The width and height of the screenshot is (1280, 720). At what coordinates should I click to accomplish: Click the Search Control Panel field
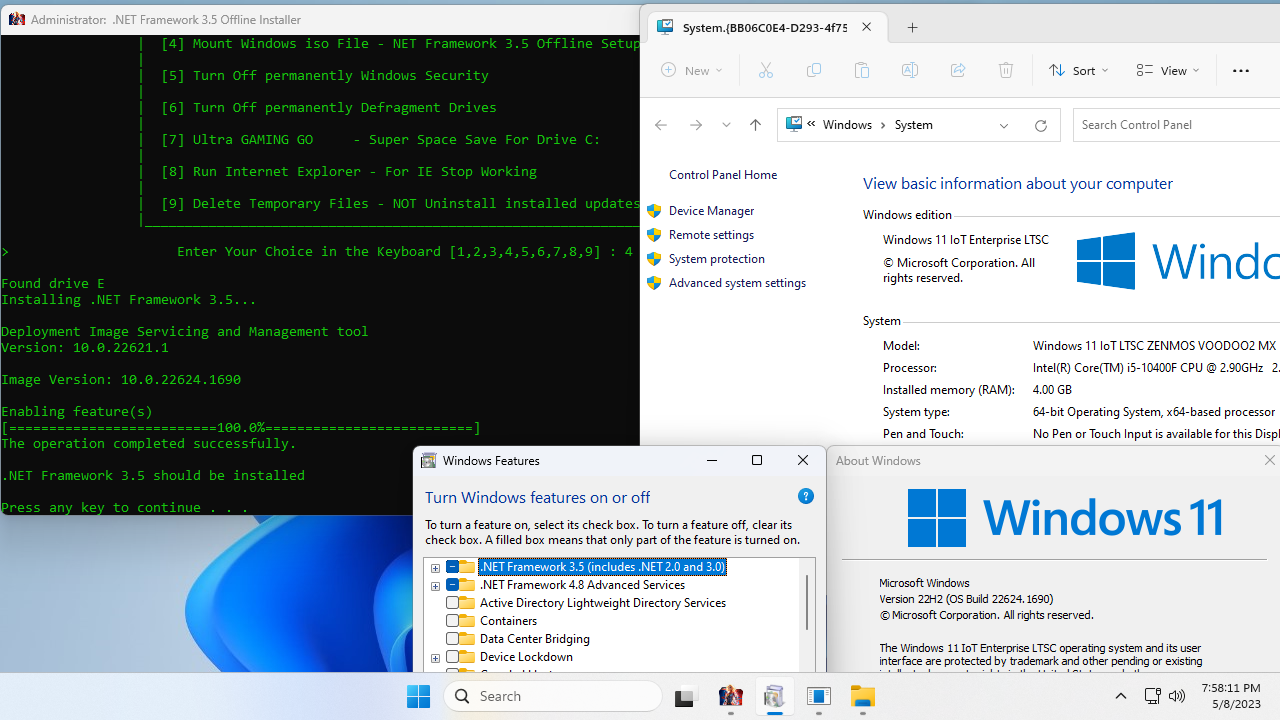pyautogui.click(x=1176, y=125)
